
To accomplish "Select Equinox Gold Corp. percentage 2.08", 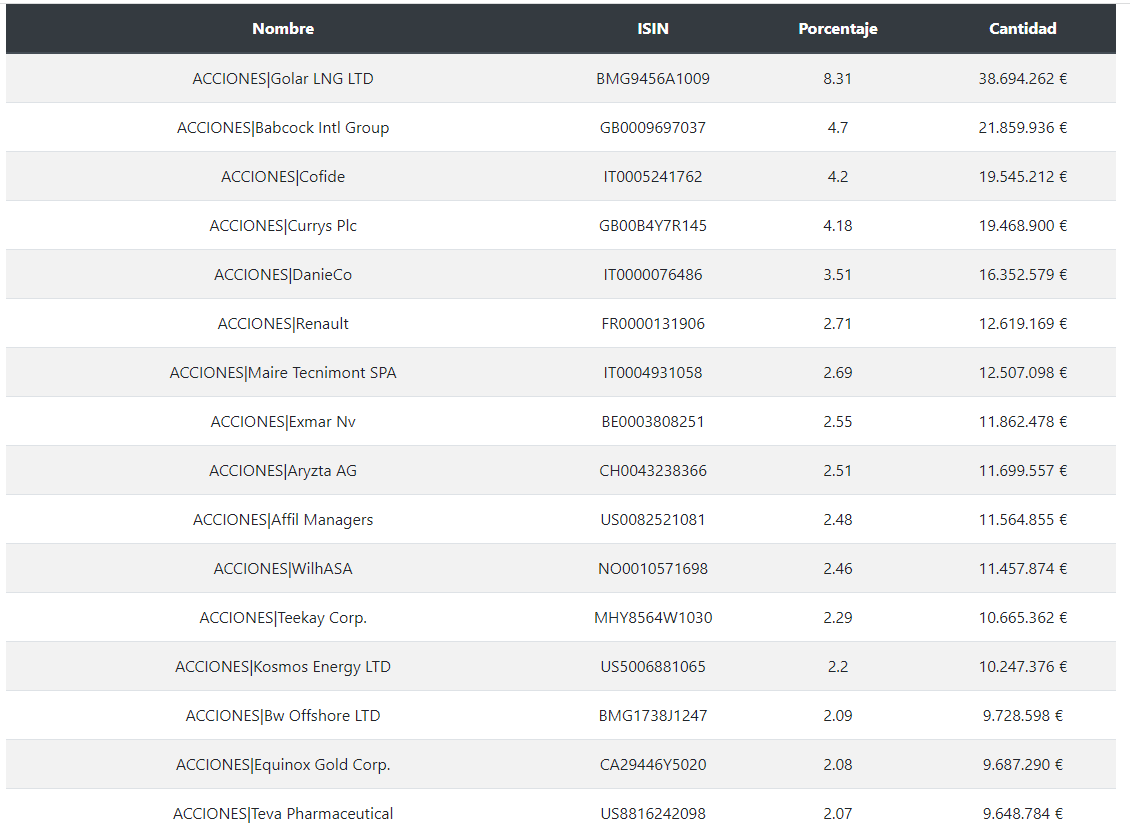I will (837, 764).
